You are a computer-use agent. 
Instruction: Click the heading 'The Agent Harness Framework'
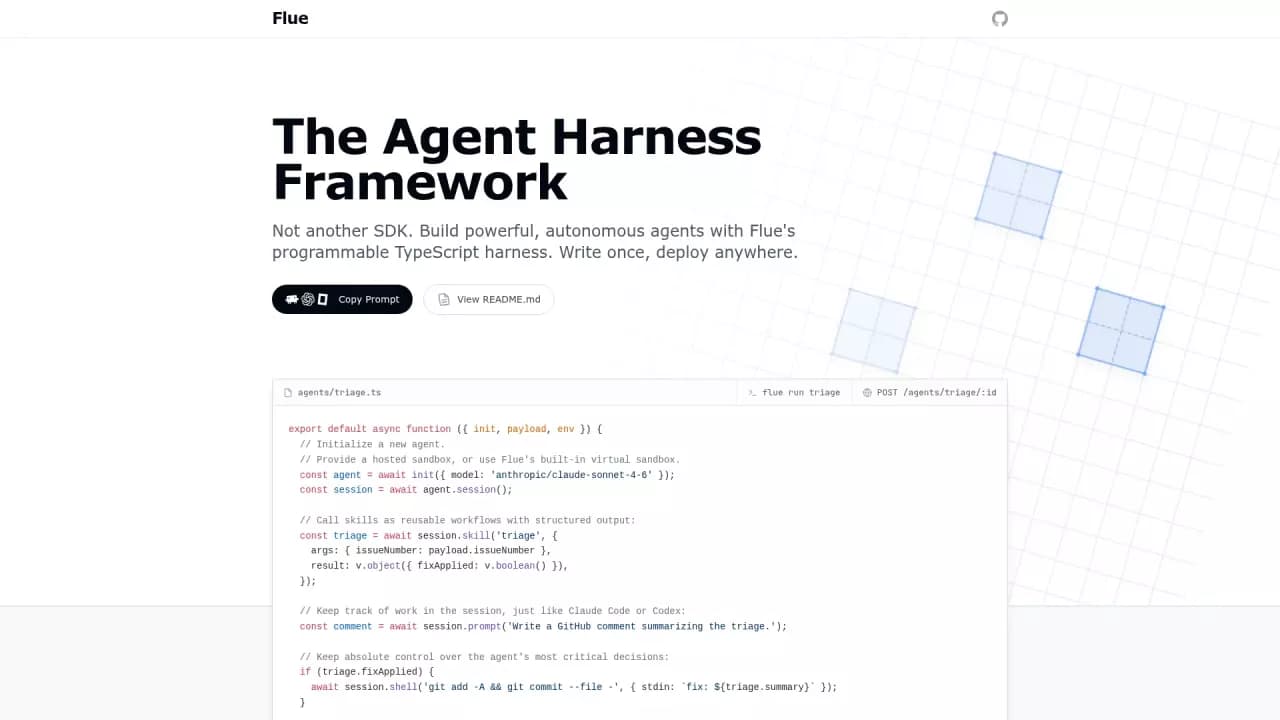(517, 160)
